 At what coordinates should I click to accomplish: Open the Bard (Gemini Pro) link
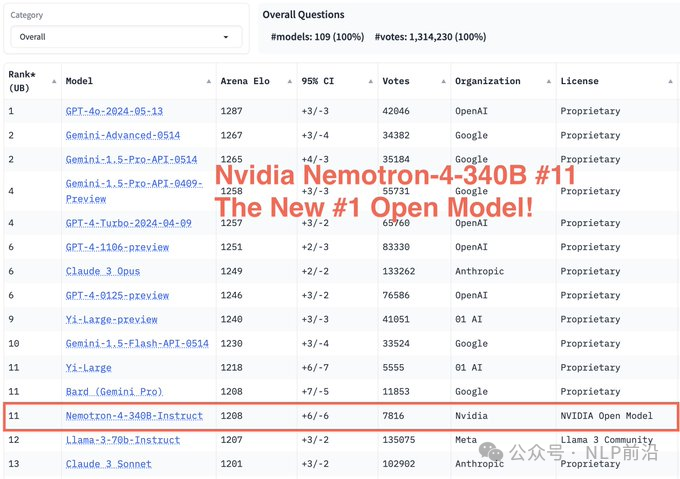[x=114, y=392]
